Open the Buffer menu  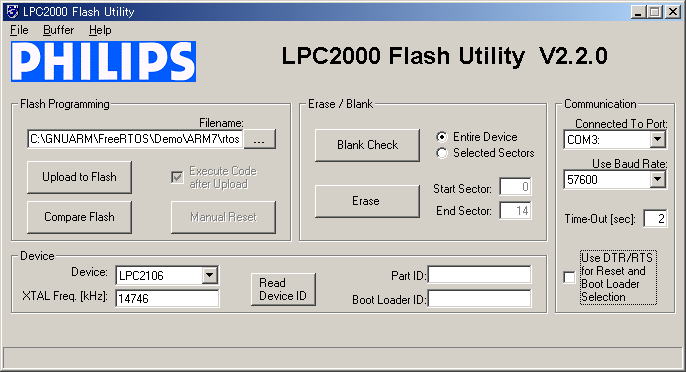58,30
